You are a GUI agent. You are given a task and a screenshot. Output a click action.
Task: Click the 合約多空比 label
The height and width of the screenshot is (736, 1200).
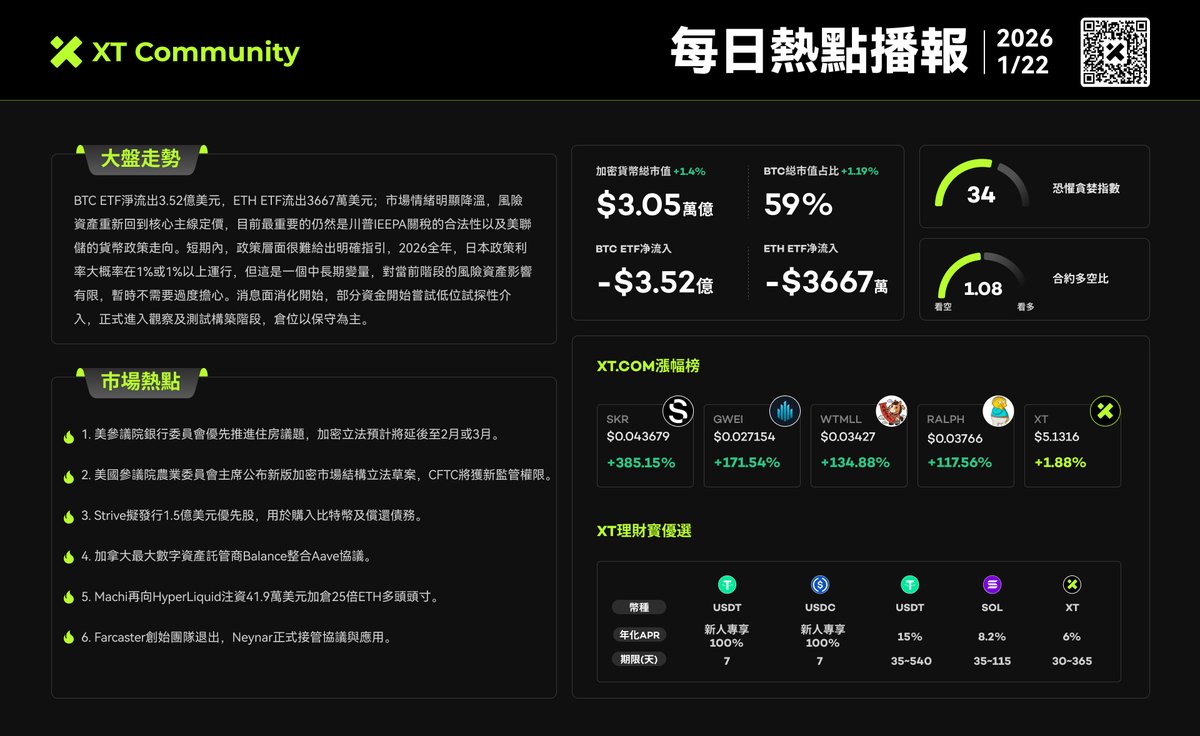tap(1080, 279)
